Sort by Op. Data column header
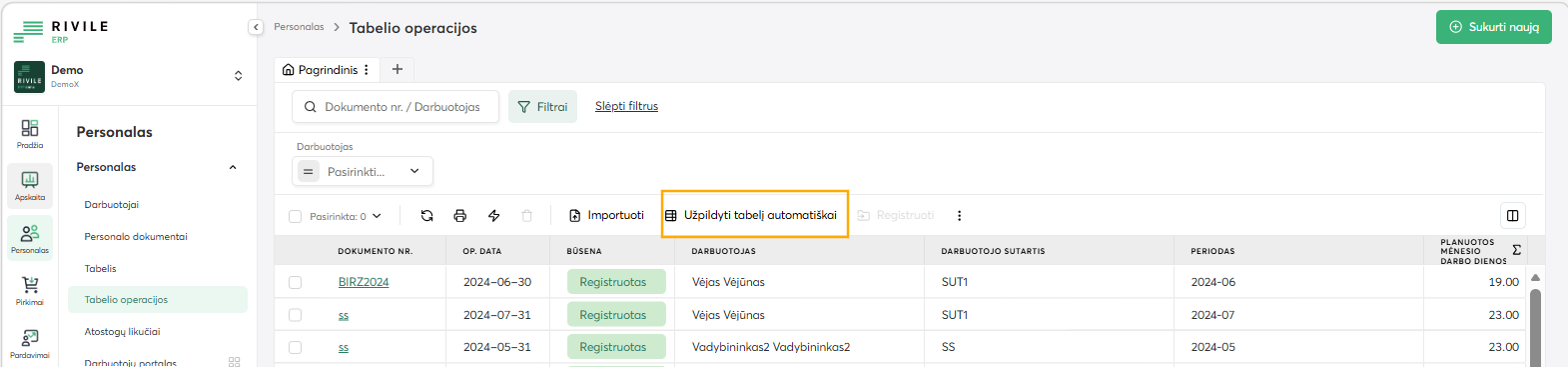Screen dimensions: 1568x367 click(482, 251)
